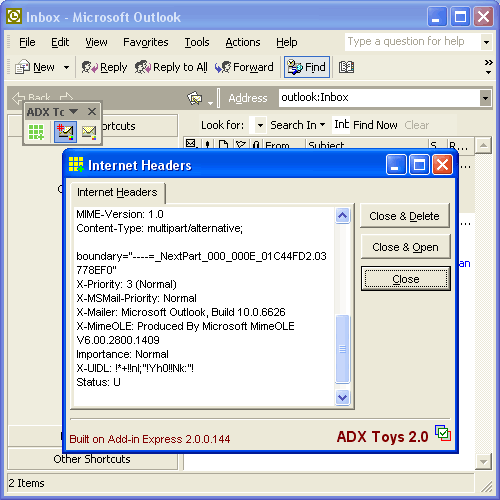Click the Internet Headers dialog title icon
The height and width of the screenshot is (500, 500).
[x=76, y=164]
